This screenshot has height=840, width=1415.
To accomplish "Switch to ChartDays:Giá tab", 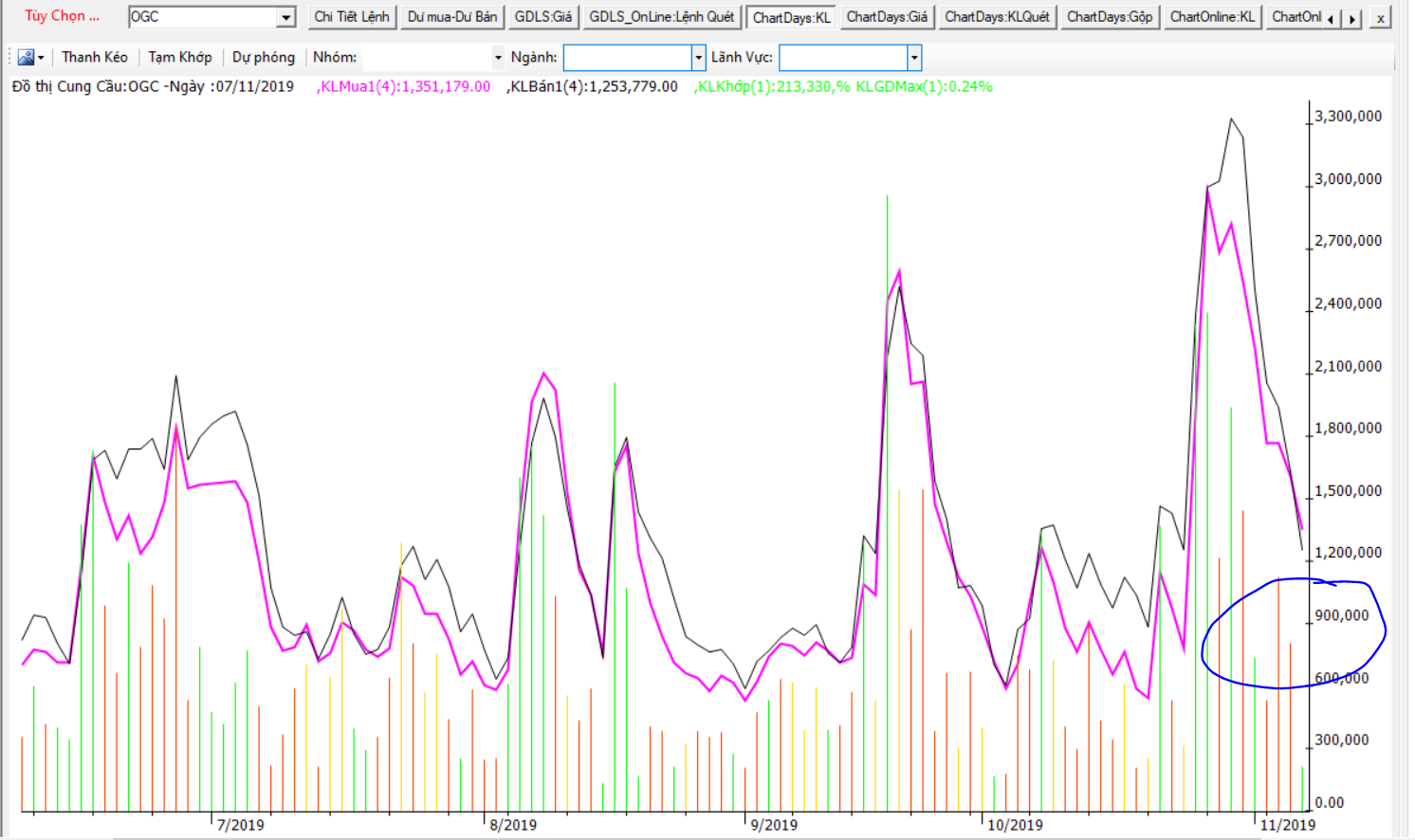I will click(887, 17).
